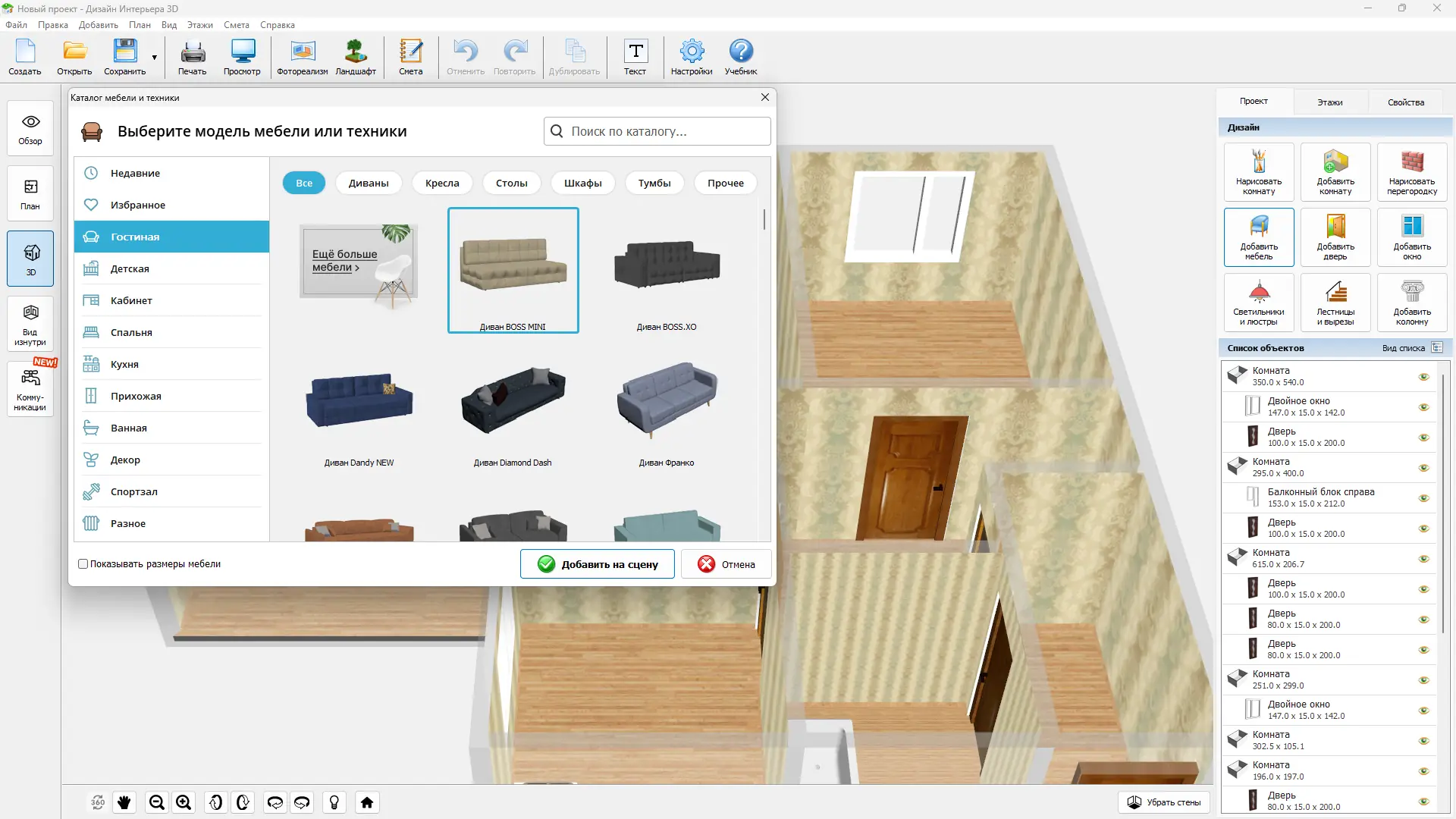The height and width of the screenshot is (819, 1456).
Task: Open the Этажи menu in menu bar
Action: click(200, 25)
